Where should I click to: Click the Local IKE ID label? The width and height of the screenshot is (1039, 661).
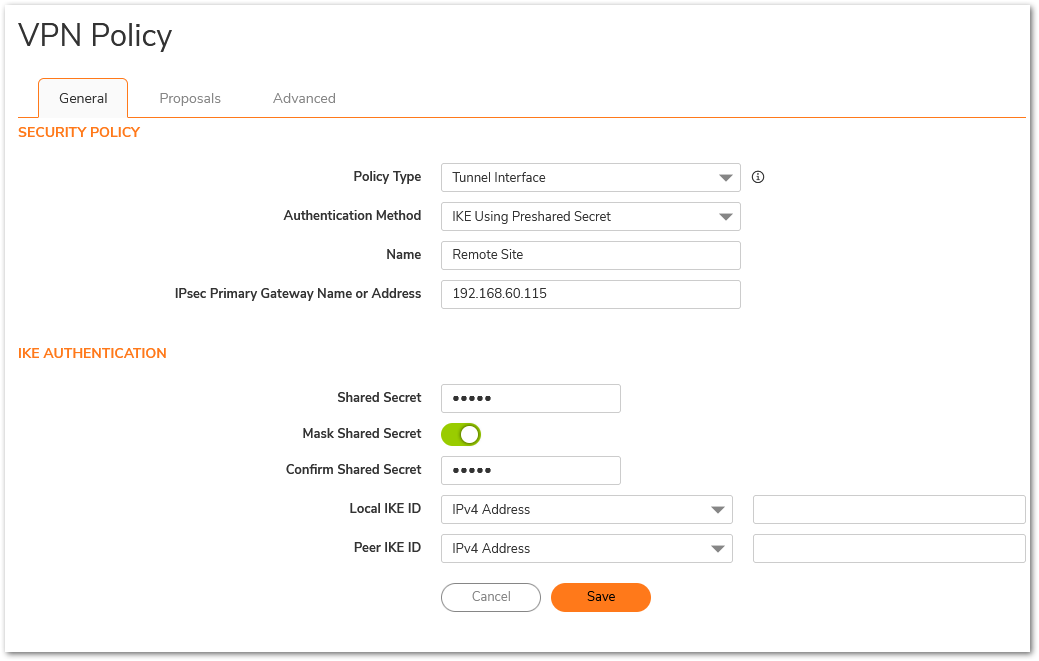click(385, 508)
